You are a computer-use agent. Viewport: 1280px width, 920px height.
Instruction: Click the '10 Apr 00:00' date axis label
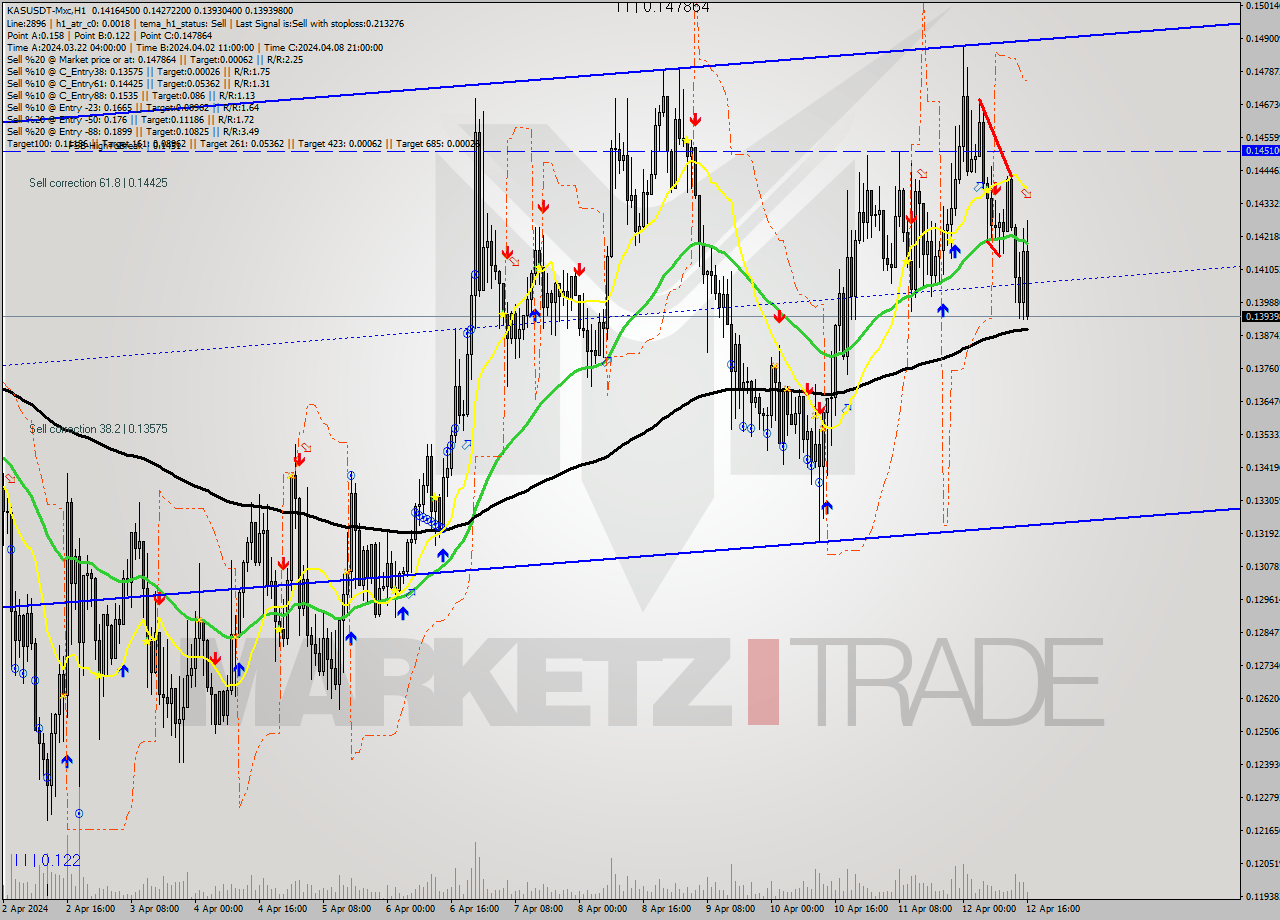(796, 909)
